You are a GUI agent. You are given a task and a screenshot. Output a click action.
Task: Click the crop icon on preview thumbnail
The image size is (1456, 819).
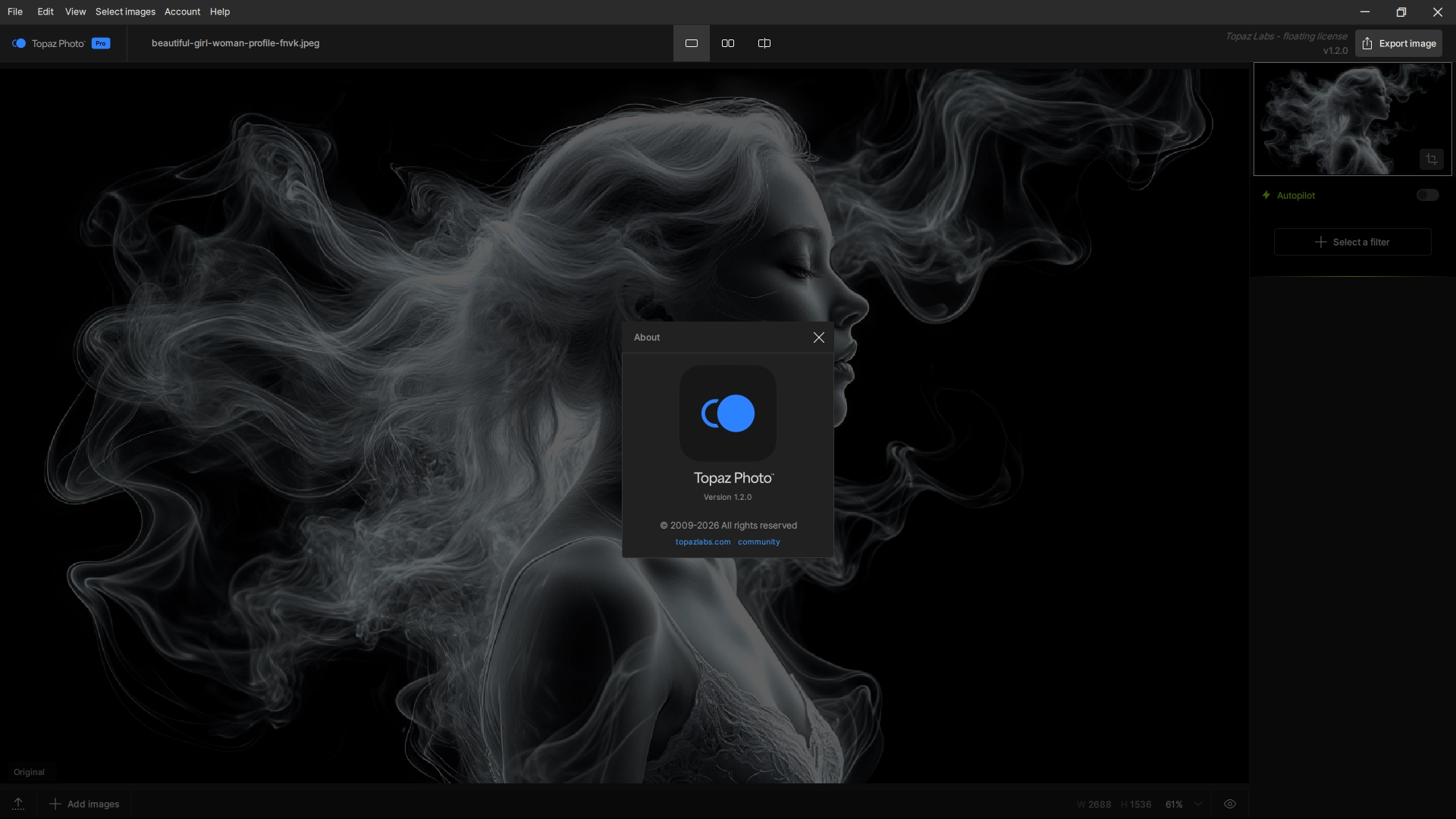(1431, 159)
